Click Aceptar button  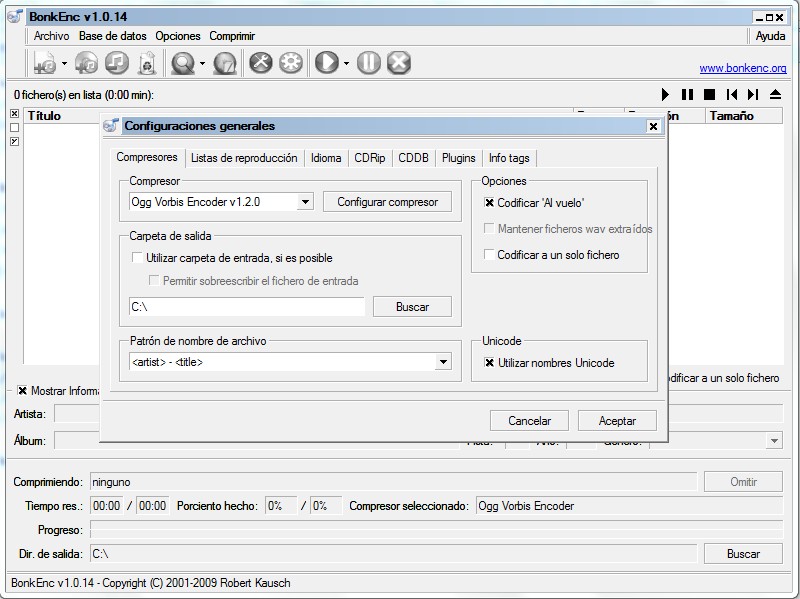coord(617,420)
